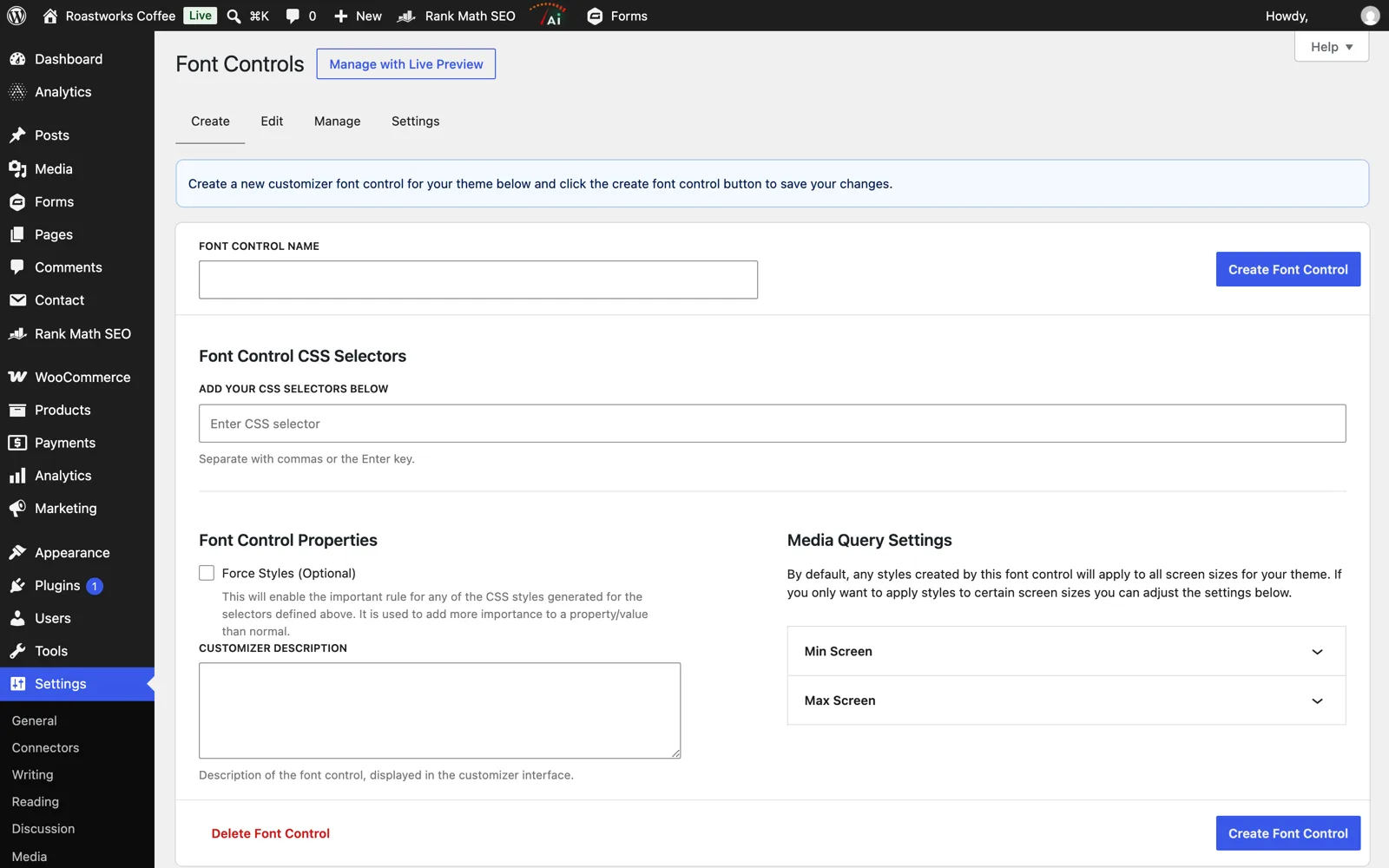Enable the Force Styles (Optional) checkbox
The width and height of the screenshot is (1389, 868).
point(207,573)
